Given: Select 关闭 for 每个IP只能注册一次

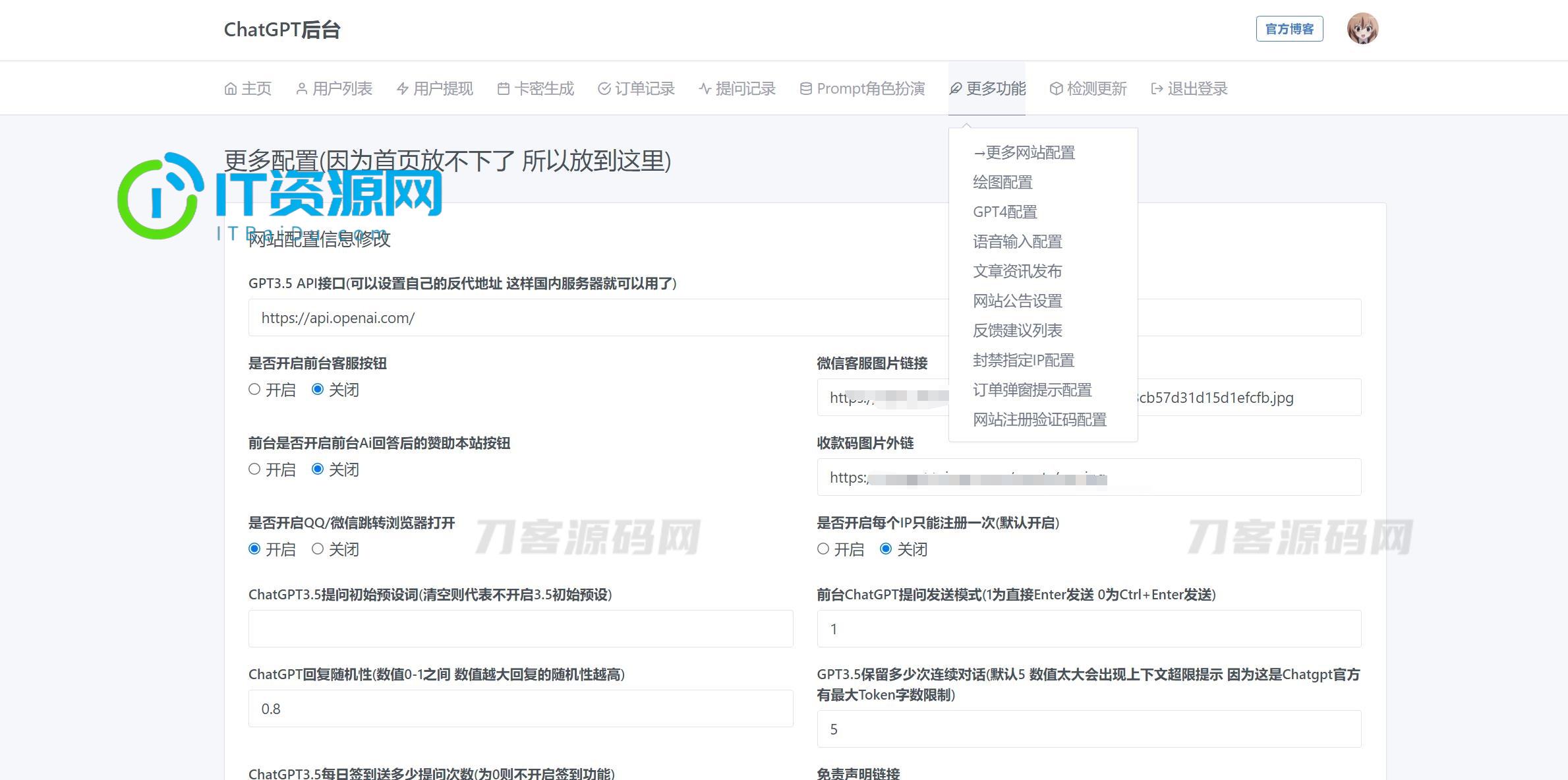Looking at the screenshot, I should (886, 549).
